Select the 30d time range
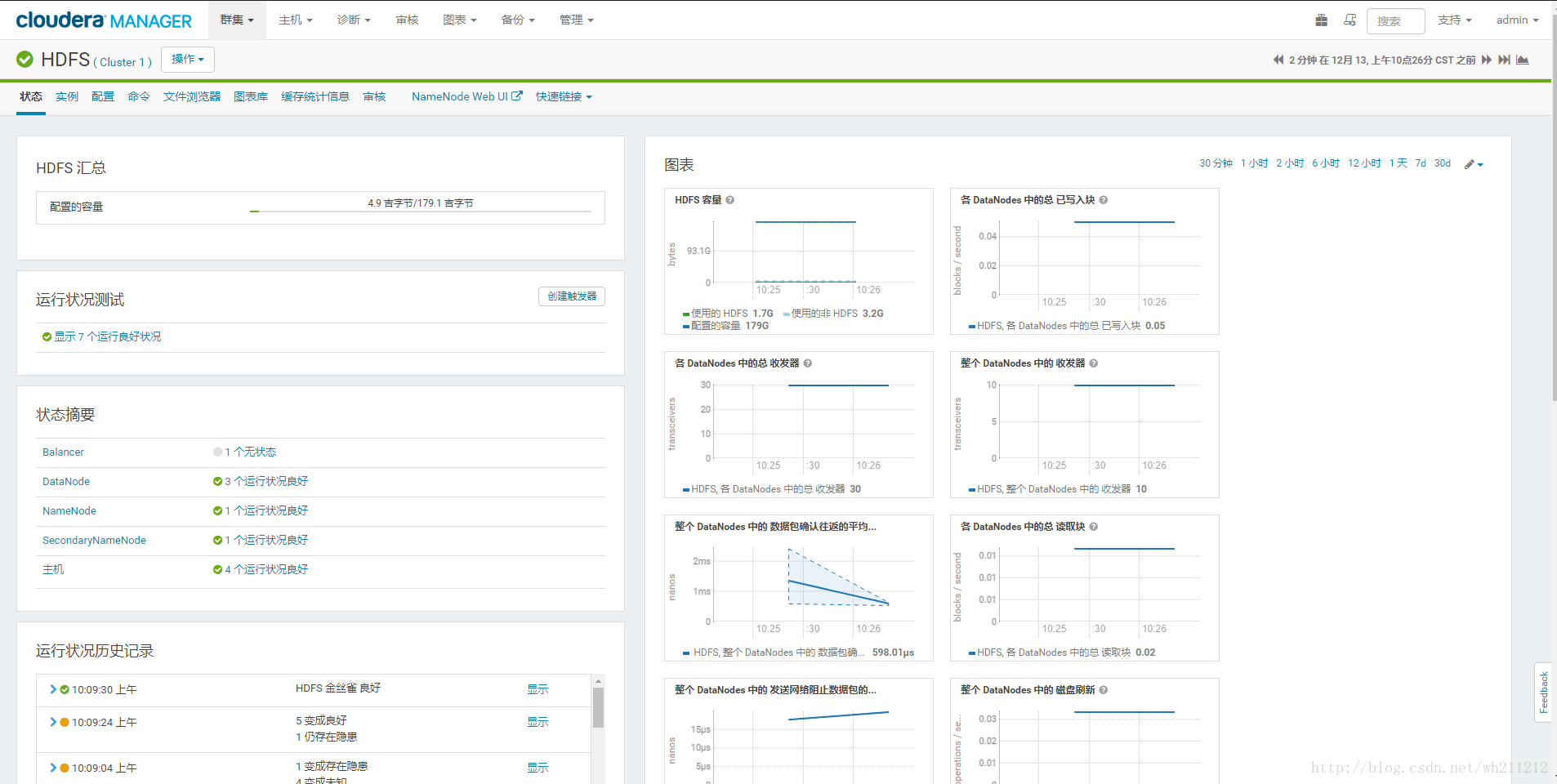Image resolution: width=1557 pixels, height=784 pixels. point(1443,163)
